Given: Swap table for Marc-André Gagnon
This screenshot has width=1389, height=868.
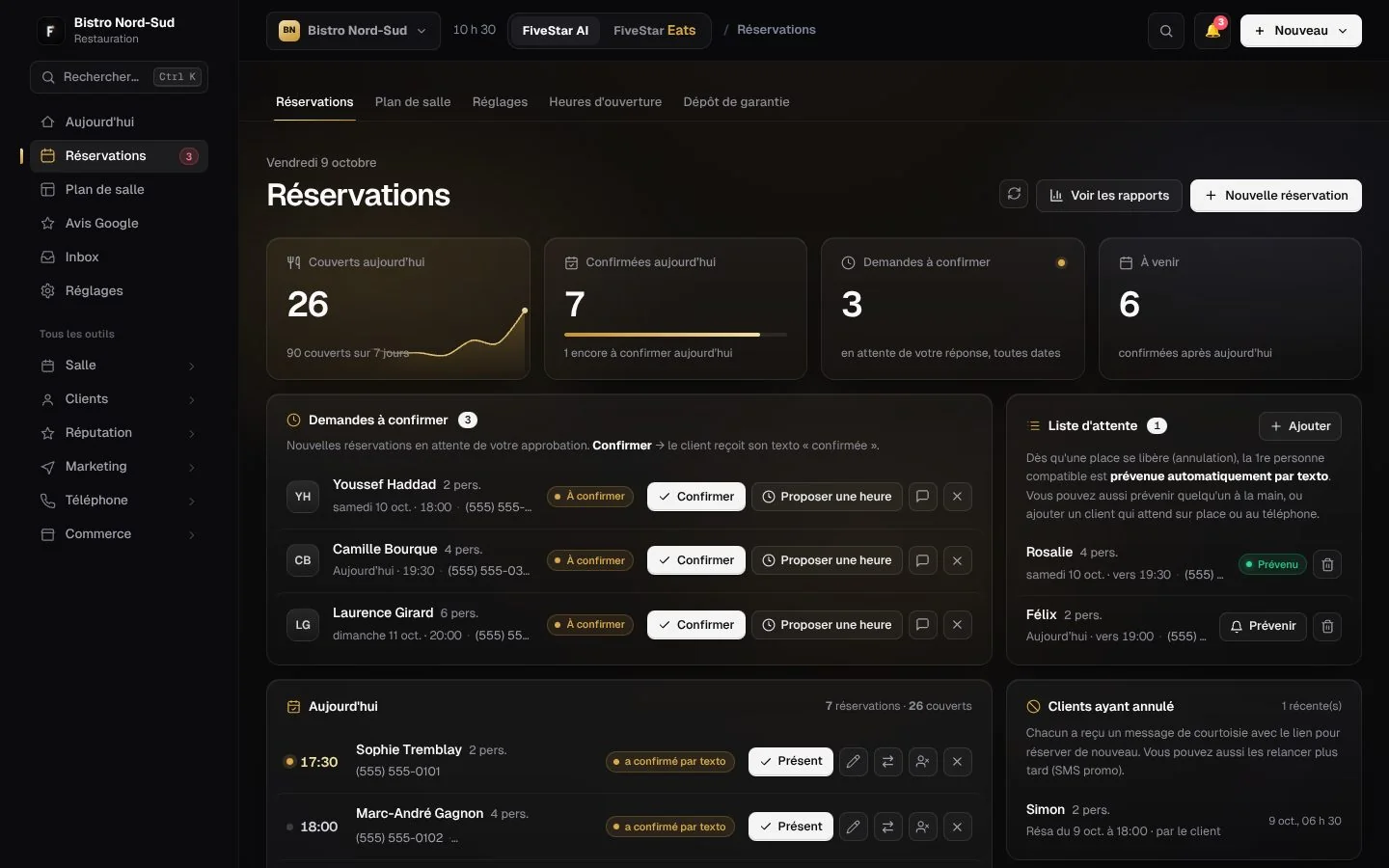Looking at the screenshot, I should [x=887, y=827].
